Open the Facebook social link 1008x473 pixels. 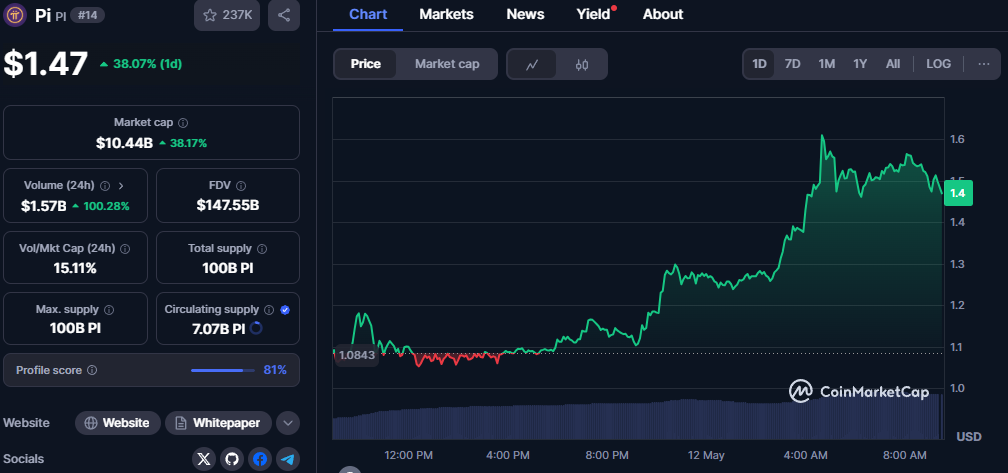[x=260, y=459]
